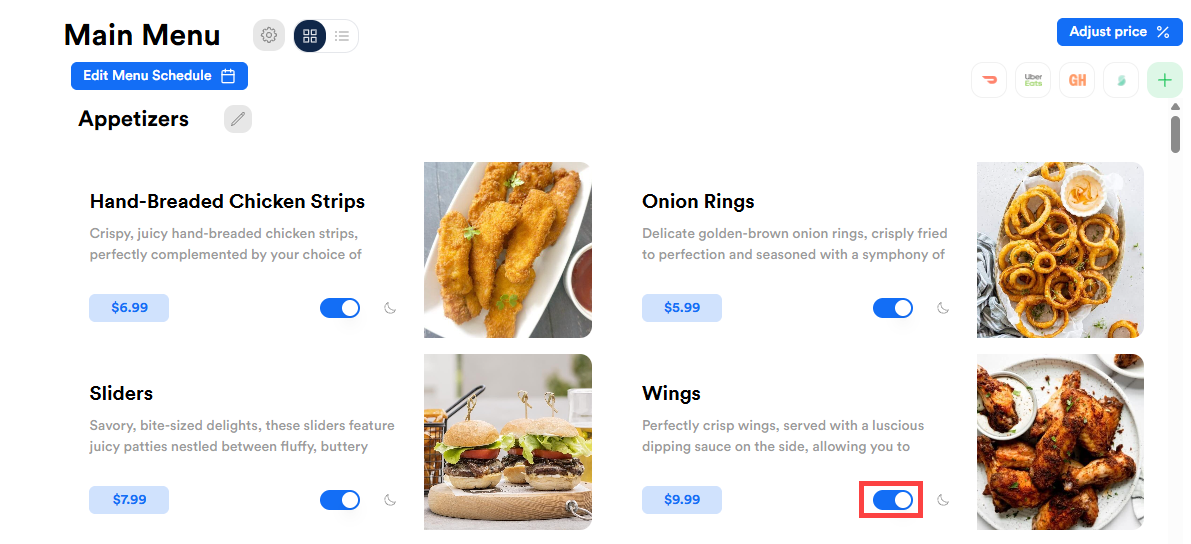This screenshot has height=544, width=1191.
Task: Toggle Wings availability switch
Action: (892, 500)
